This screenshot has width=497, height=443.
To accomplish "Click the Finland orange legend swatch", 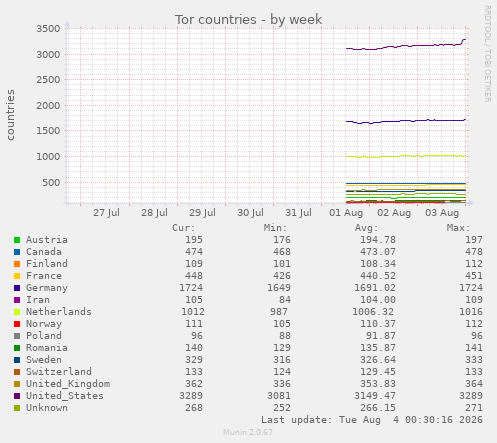I will [17, 264].
